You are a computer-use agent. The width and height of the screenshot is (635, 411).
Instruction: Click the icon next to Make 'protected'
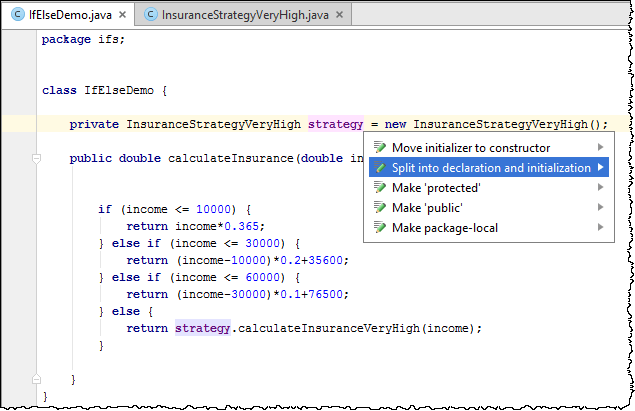379,188
